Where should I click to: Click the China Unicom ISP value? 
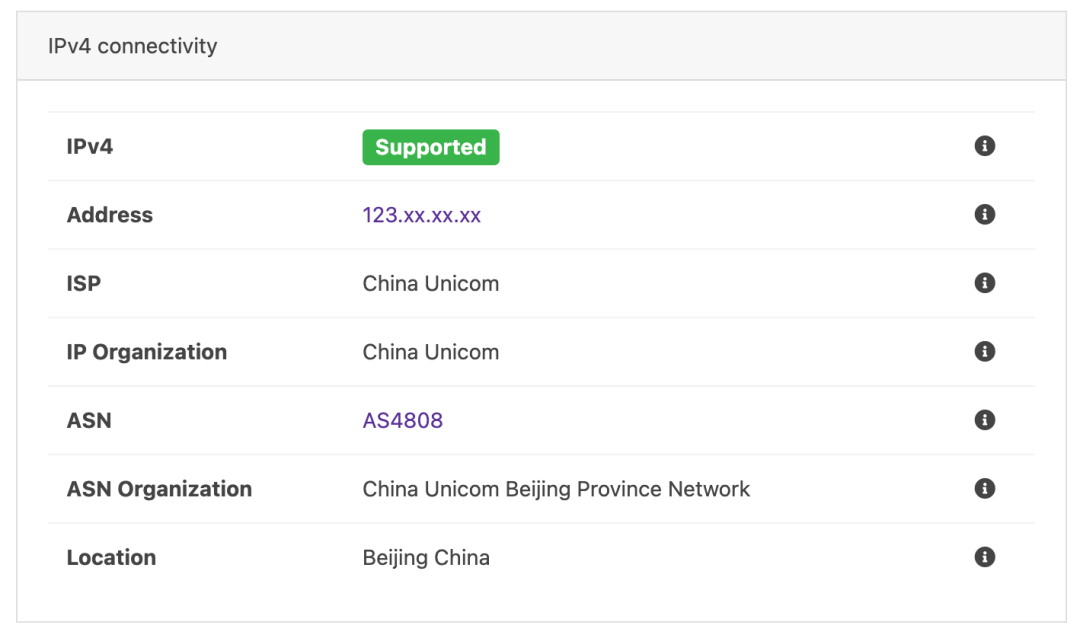[430, 283]
